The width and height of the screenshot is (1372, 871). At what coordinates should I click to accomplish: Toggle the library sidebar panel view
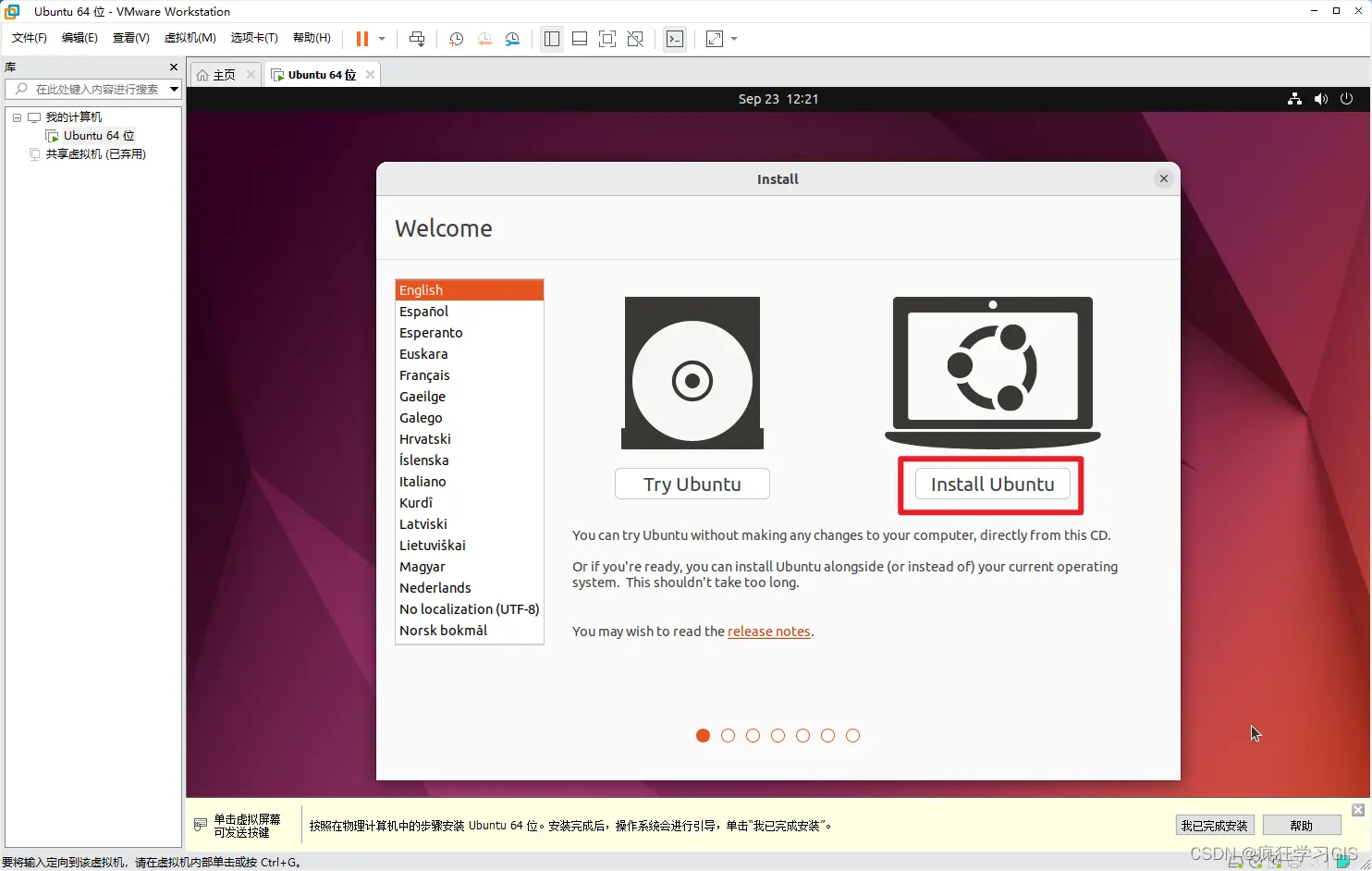point(552,39)
